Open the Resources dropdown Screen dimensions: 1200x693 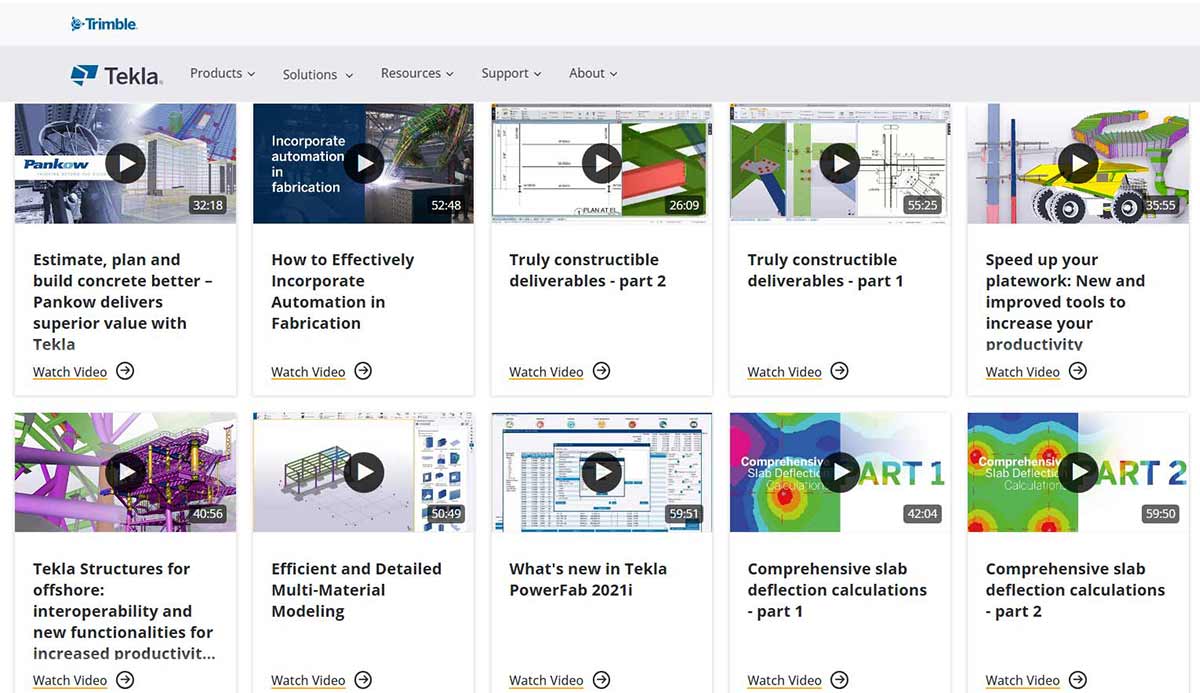tap(417, 73)
